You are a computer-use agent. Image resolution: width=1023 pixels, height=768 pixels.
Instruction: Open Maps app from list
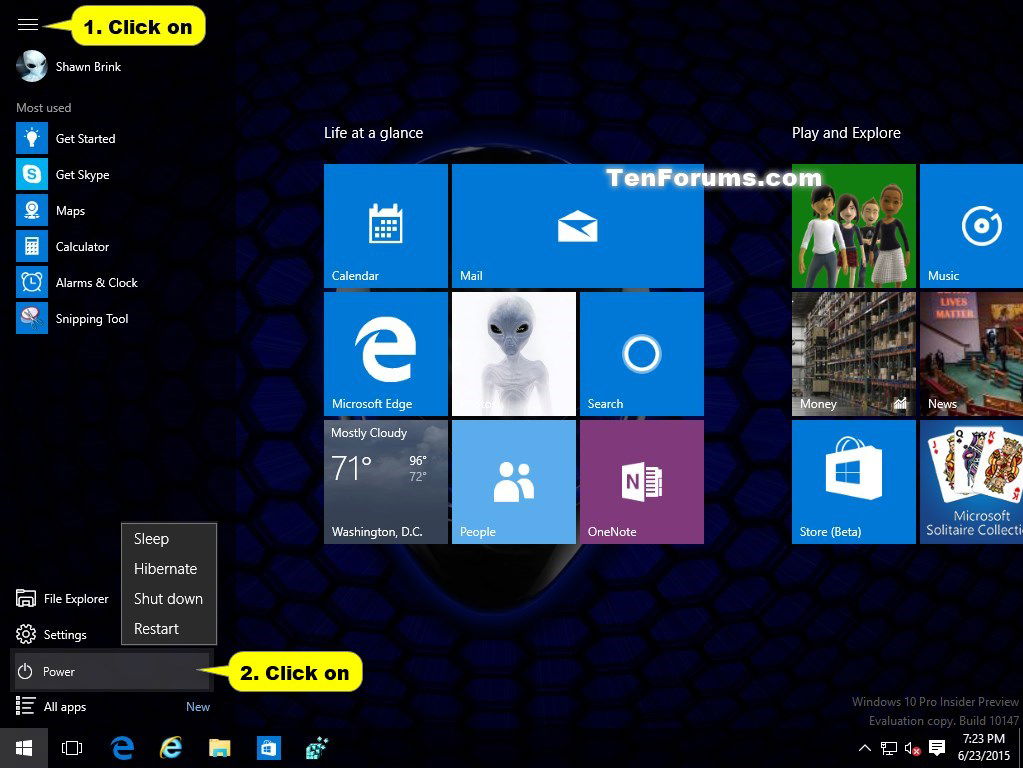click(52, 210)
